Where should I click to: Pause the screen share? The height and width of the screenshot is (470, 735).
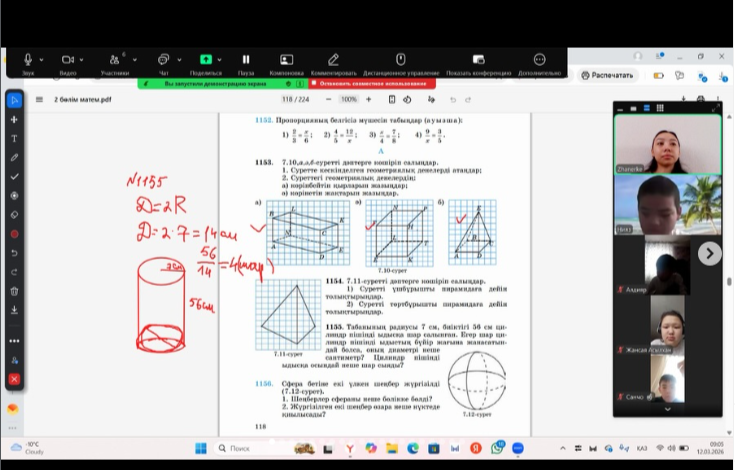(246, 60)
